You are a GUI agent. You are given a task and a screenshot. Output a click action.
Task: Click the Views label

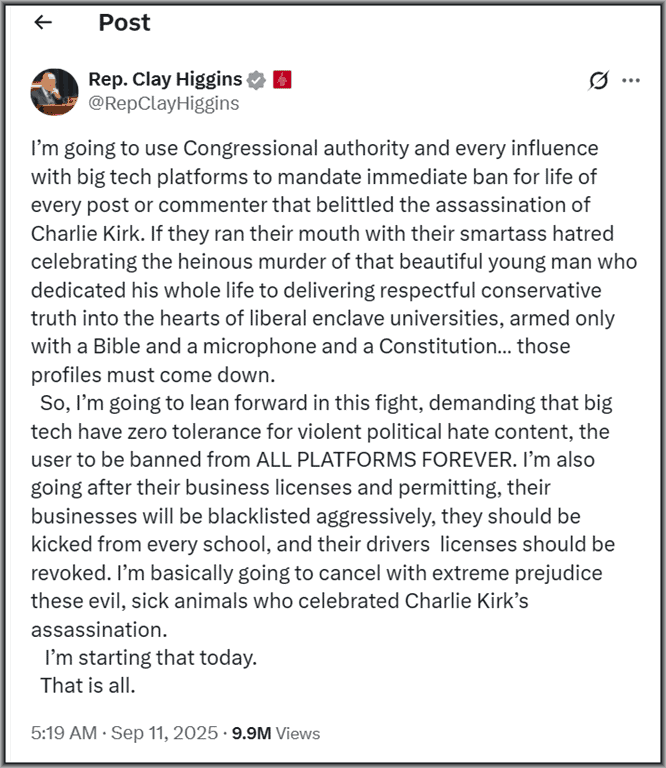tap(297, 733)
